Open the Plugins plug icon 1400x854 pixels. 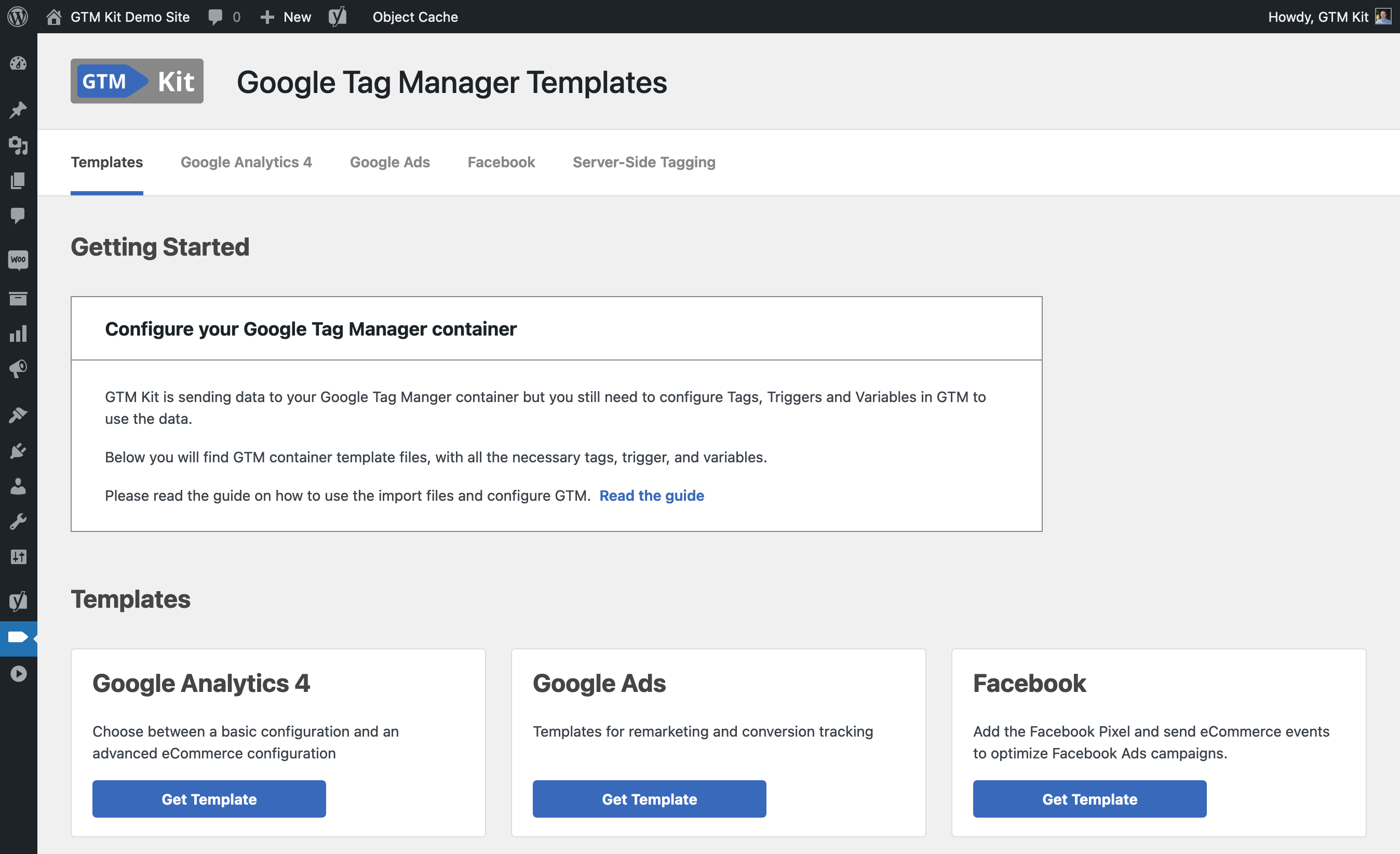[18, 450]
